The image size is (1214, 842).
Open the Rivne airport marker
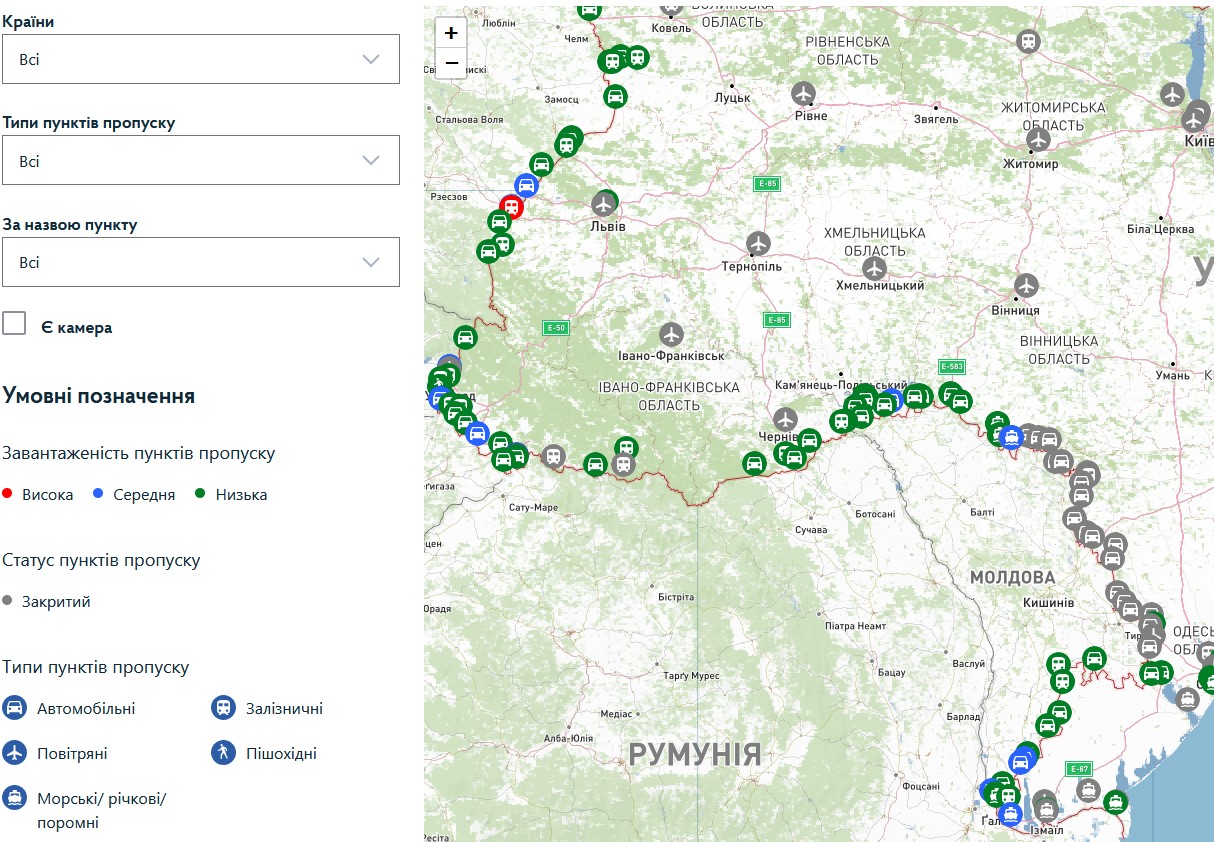click(x=804, y=94)
